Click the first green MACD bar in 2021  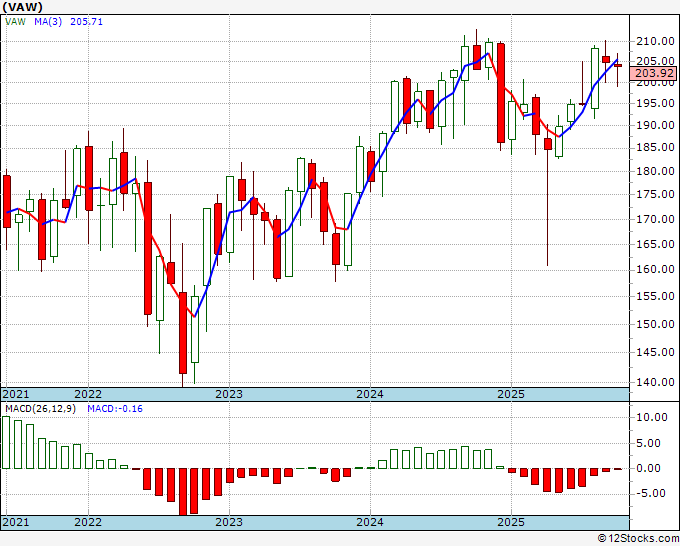point(6,442)
